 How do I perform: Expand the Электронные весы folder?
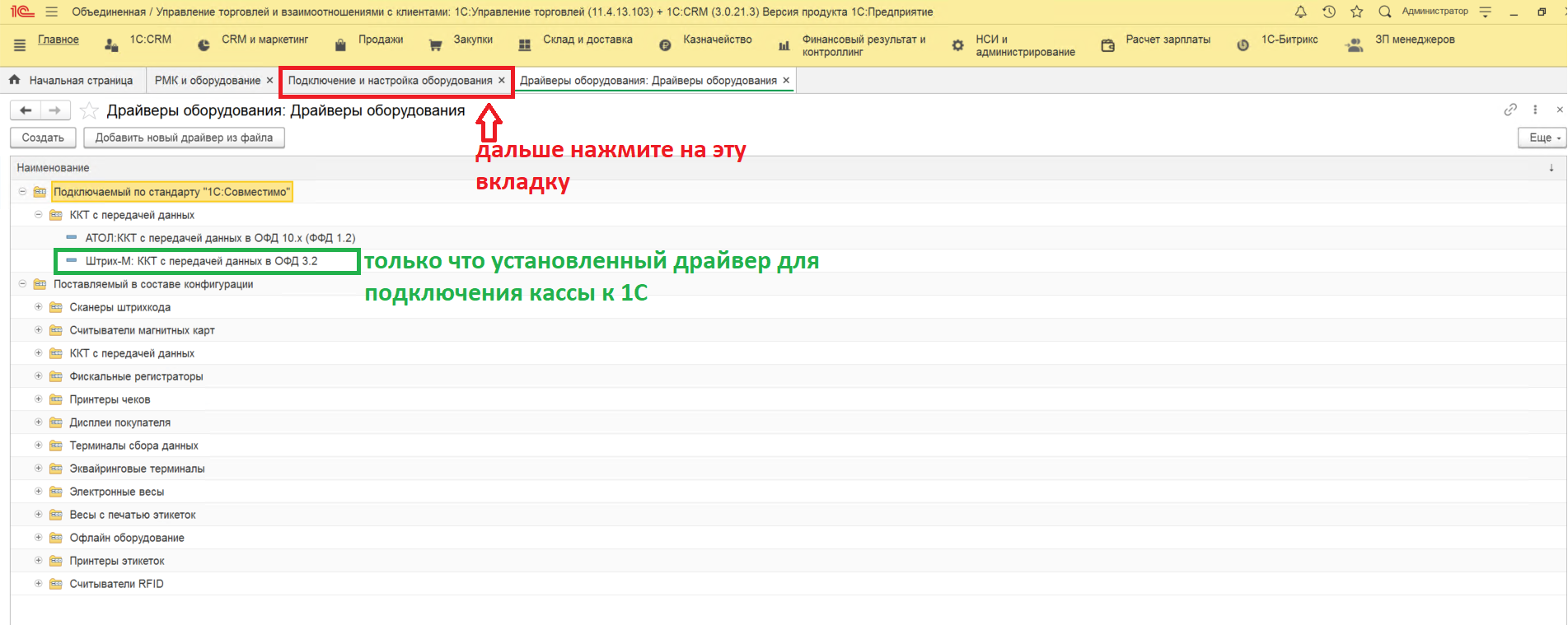[x=38, y=492]
